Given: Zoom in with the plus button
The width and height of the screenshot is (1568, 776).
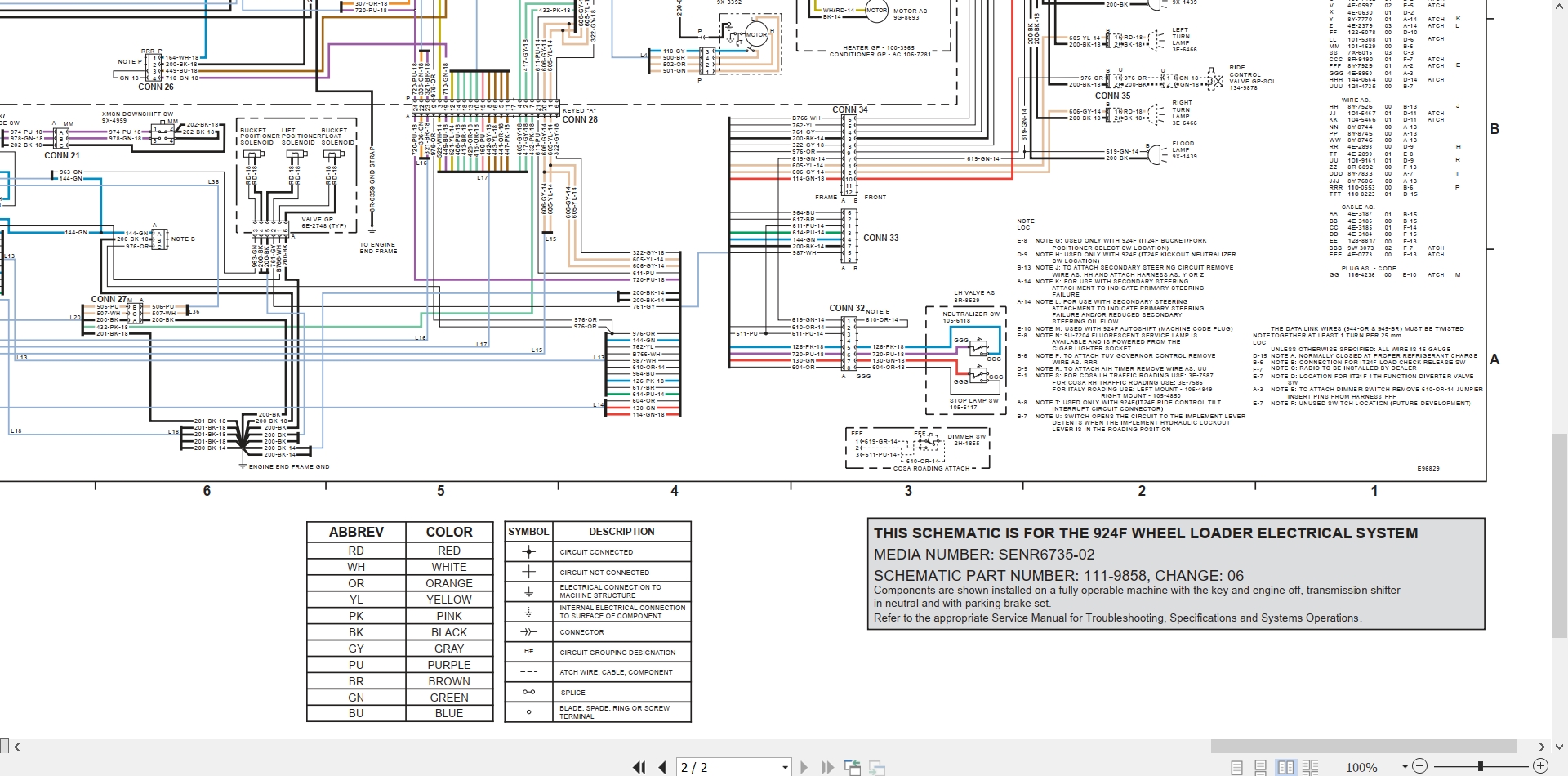Looking at the screenshot, I should coord(1540,766).
